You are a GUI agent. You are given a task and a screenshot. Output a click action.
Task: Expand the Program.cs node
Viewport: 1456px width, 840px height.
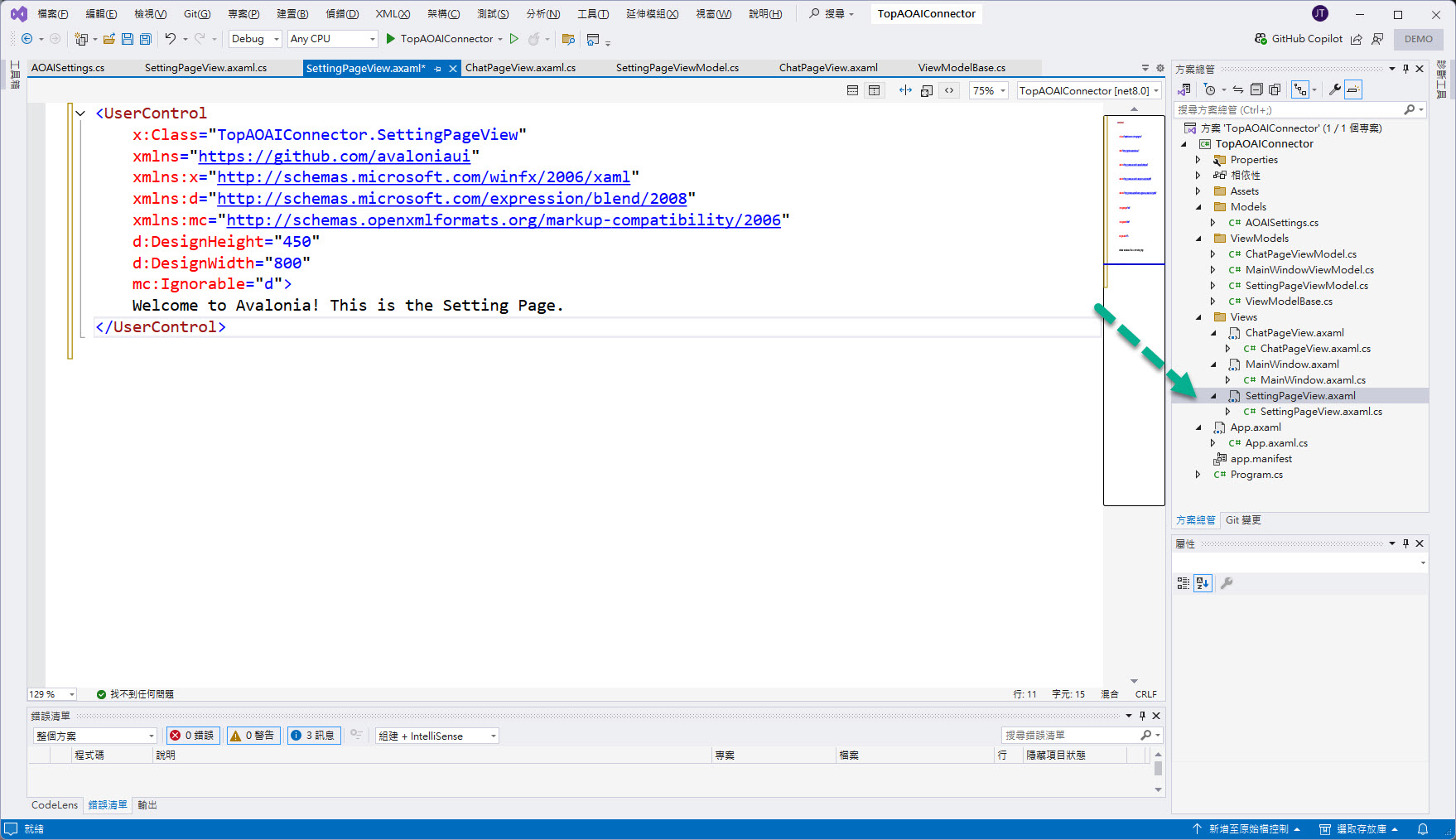[x=1198, y=475]
